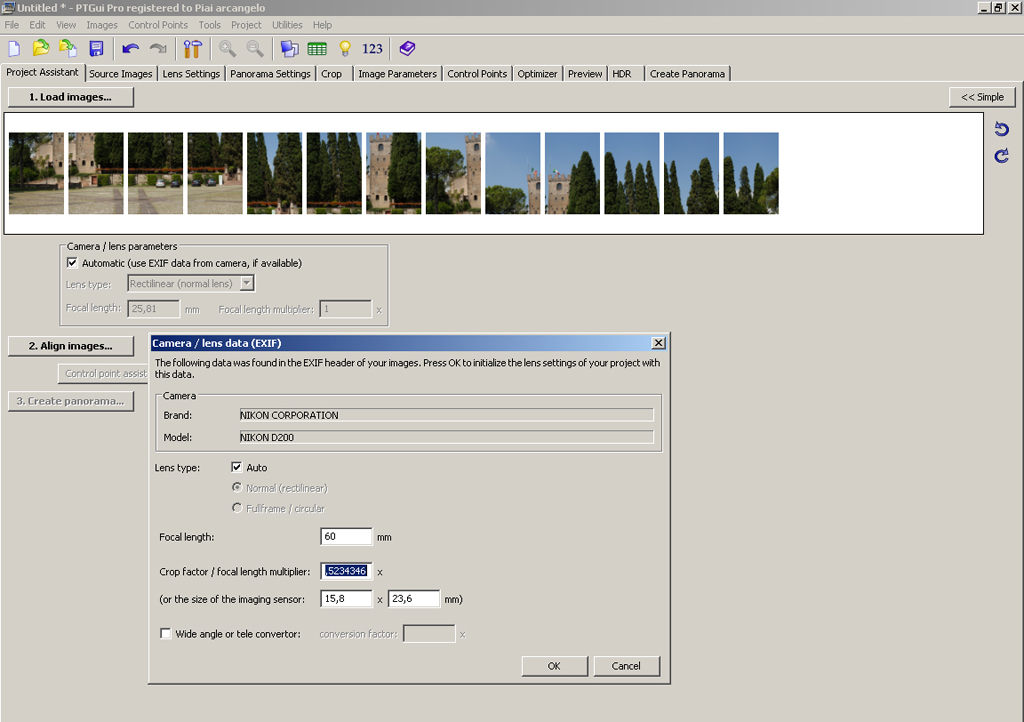Click the Control point assistant button
This screenshot has height=722, width=1024.
click(104, 373)
